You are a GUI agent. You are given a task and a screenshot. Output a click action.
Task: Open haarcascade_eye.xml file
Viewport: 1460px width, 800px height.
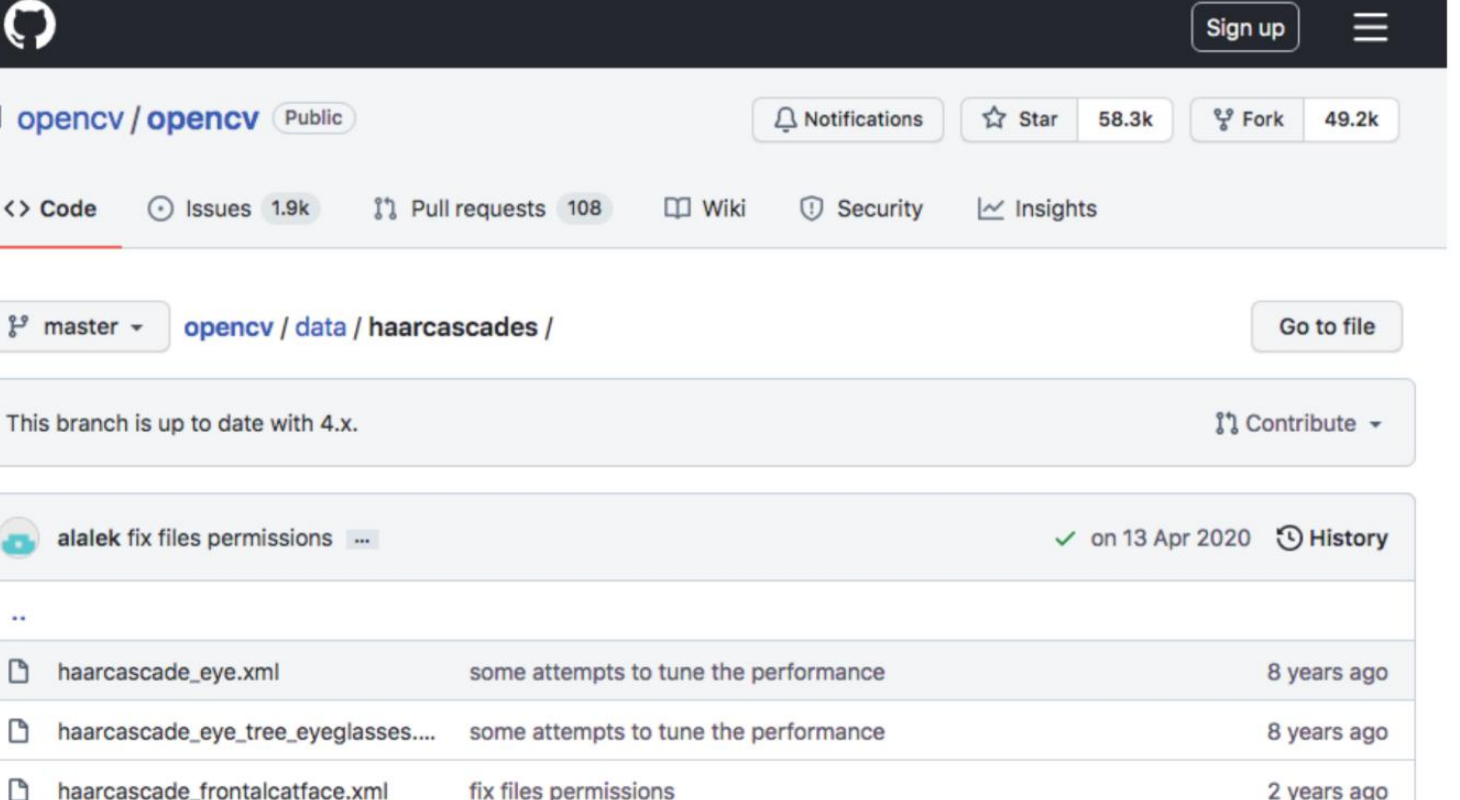pos(168,672)
